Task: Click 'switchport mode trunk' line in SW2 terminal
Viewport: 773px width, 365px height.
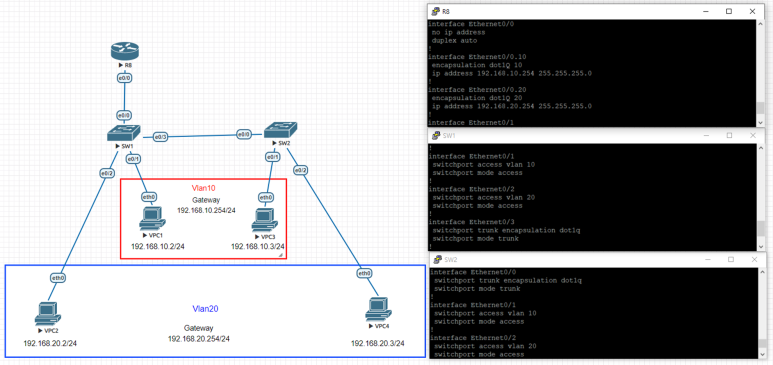Action: coord(477,289)
